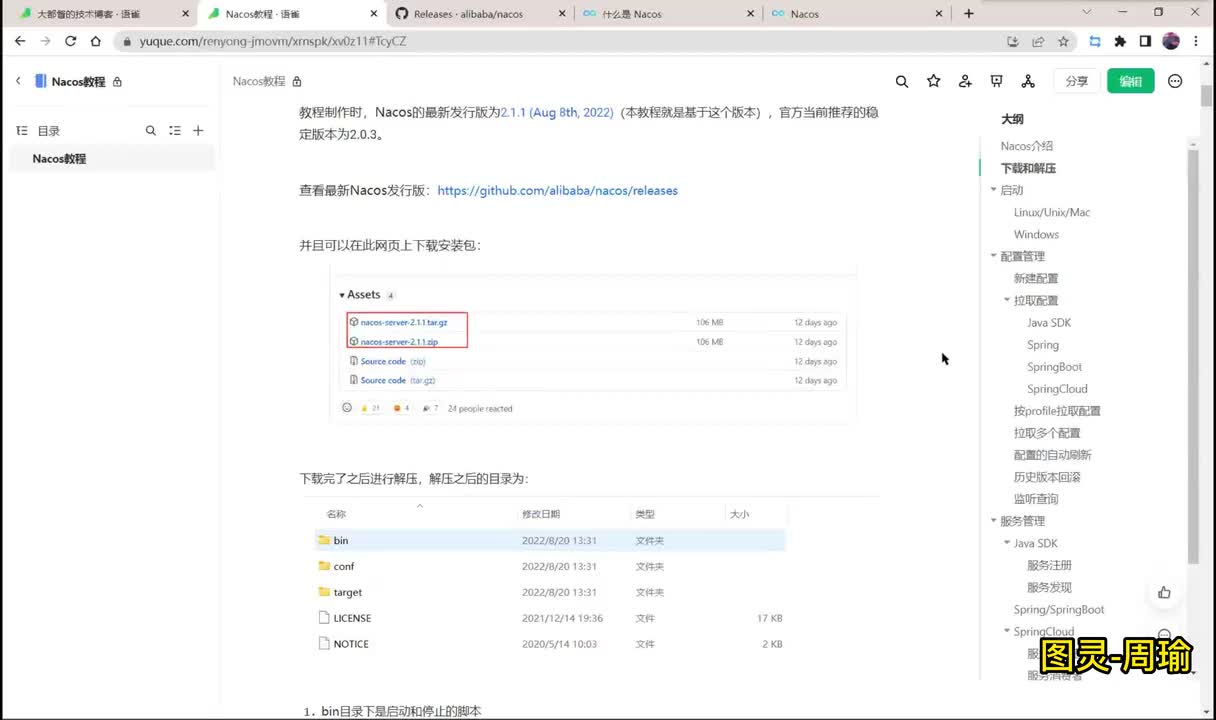Viewport: 1216px width, 720px height.
Task: Share this page icon in address bar
Action: (1038, 41)
